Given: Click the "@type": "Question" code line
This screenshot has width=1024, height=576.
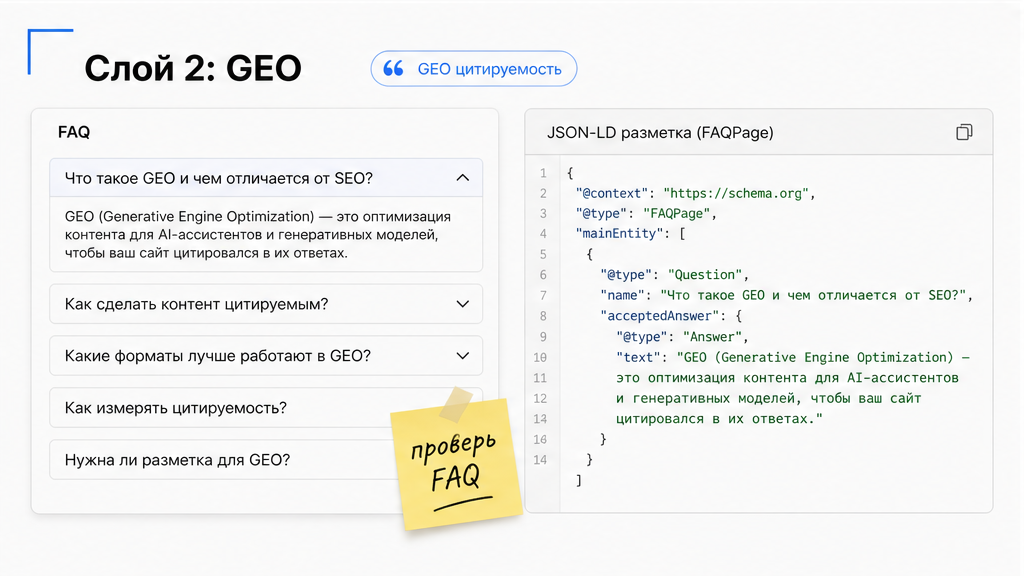Looking at the screenshot, I should tap(674, 275).
